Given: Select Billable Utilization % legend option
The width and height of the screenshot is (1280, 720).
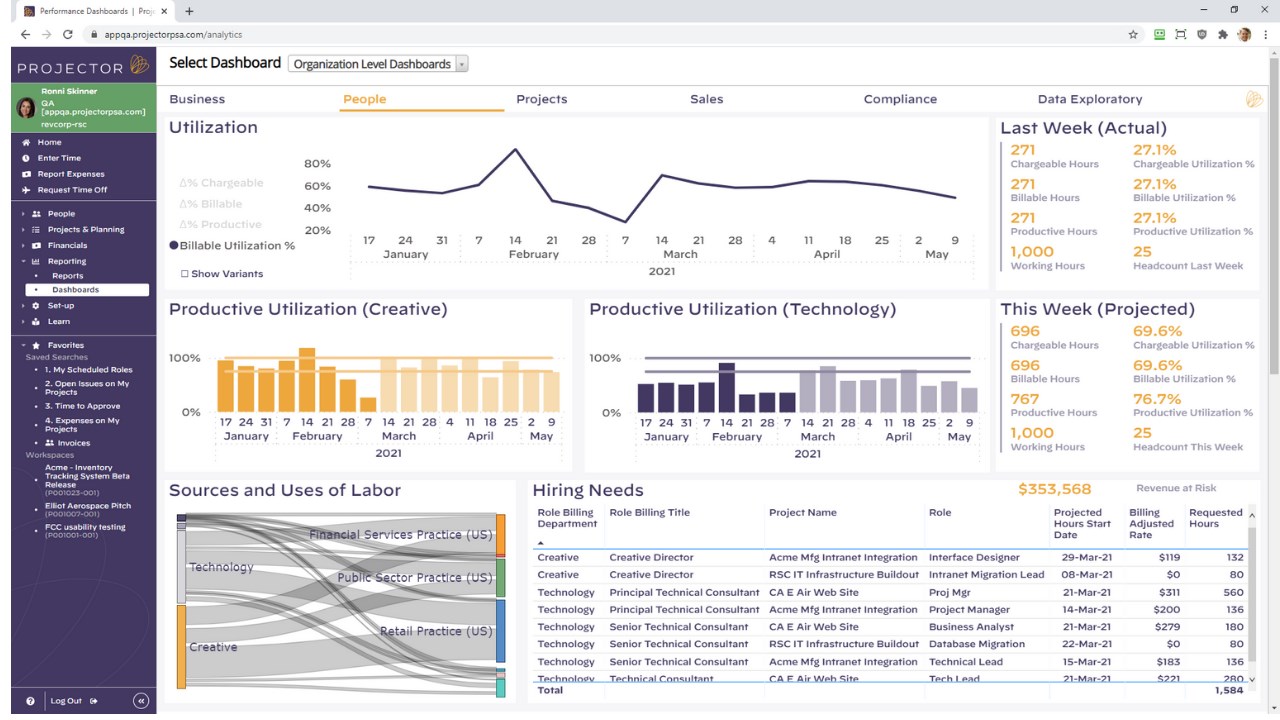Looking at the screenshot, I should click(x=232, y=246).
